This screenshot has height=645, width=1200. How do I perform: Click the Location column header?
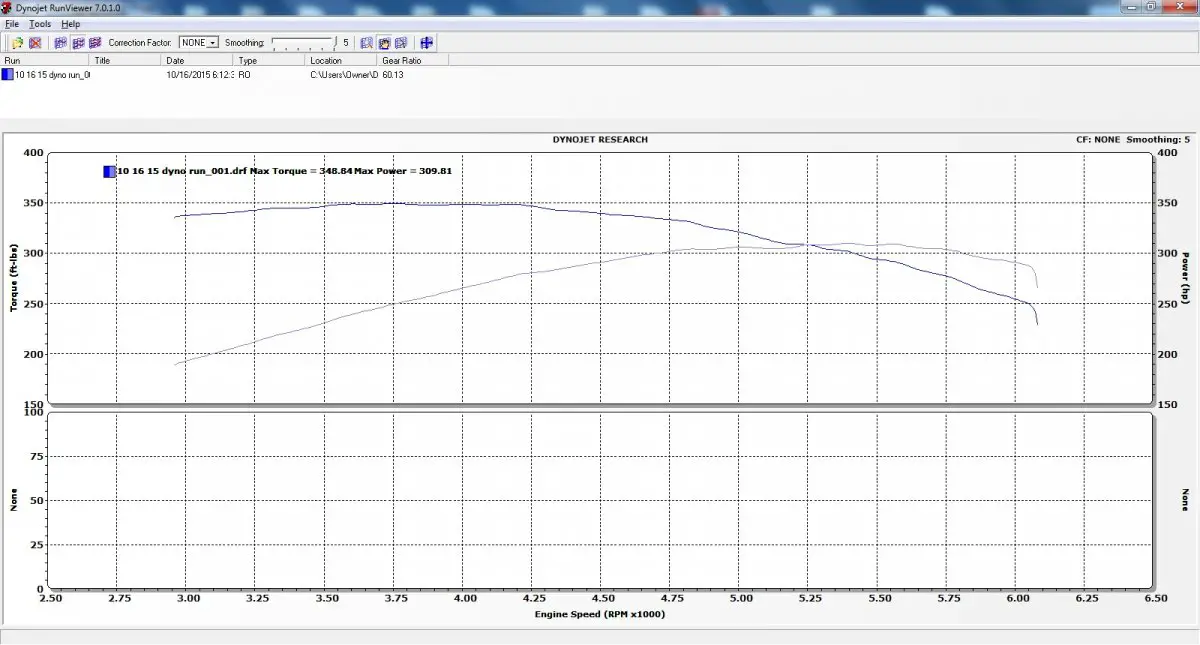(342, 60)
